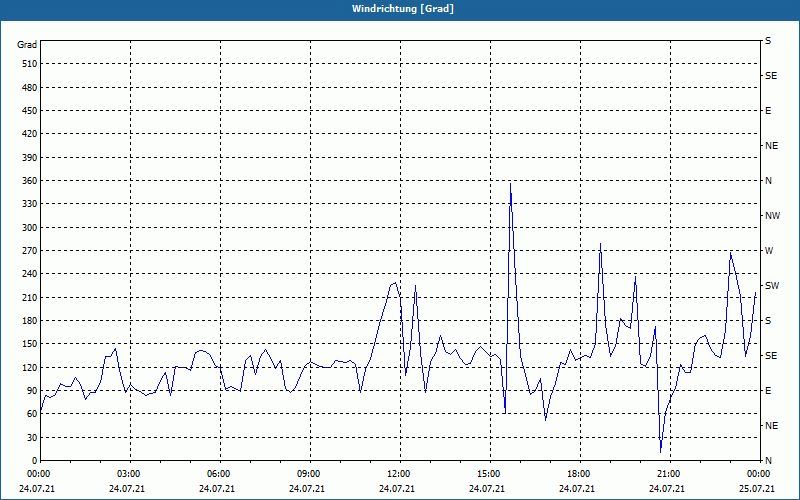800x500 pixels.
Task: Select the W compass label
Action: (769, 251)
